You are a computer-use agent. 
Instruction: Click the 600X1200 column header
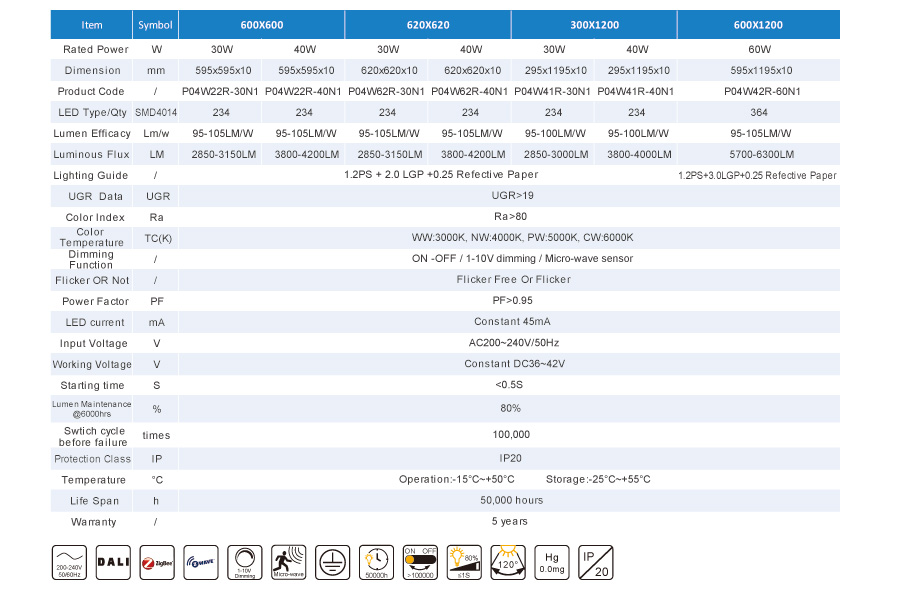click(758, 25)
